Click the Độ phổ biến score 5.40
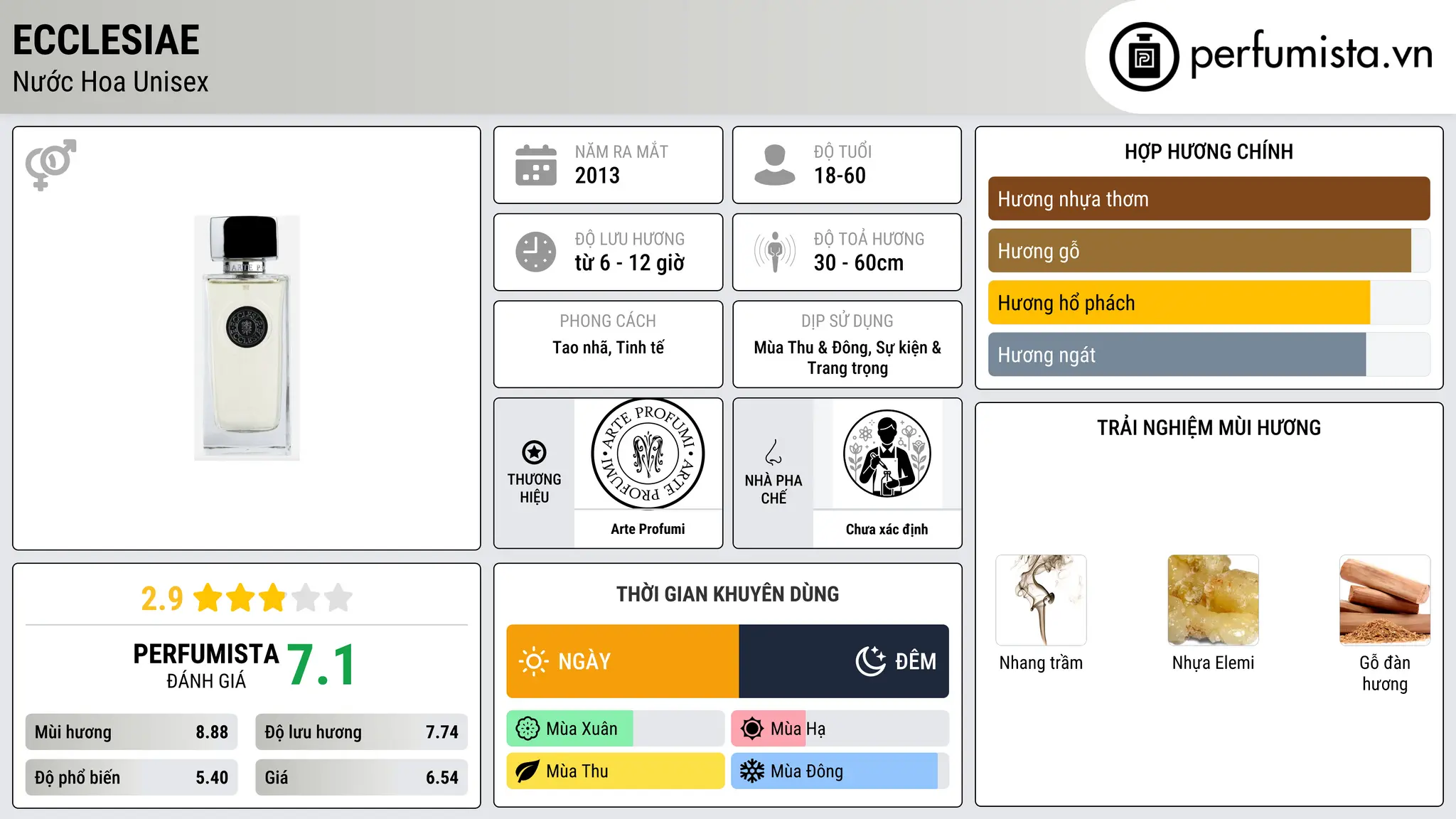1456x819 pixels. (212, 778)
